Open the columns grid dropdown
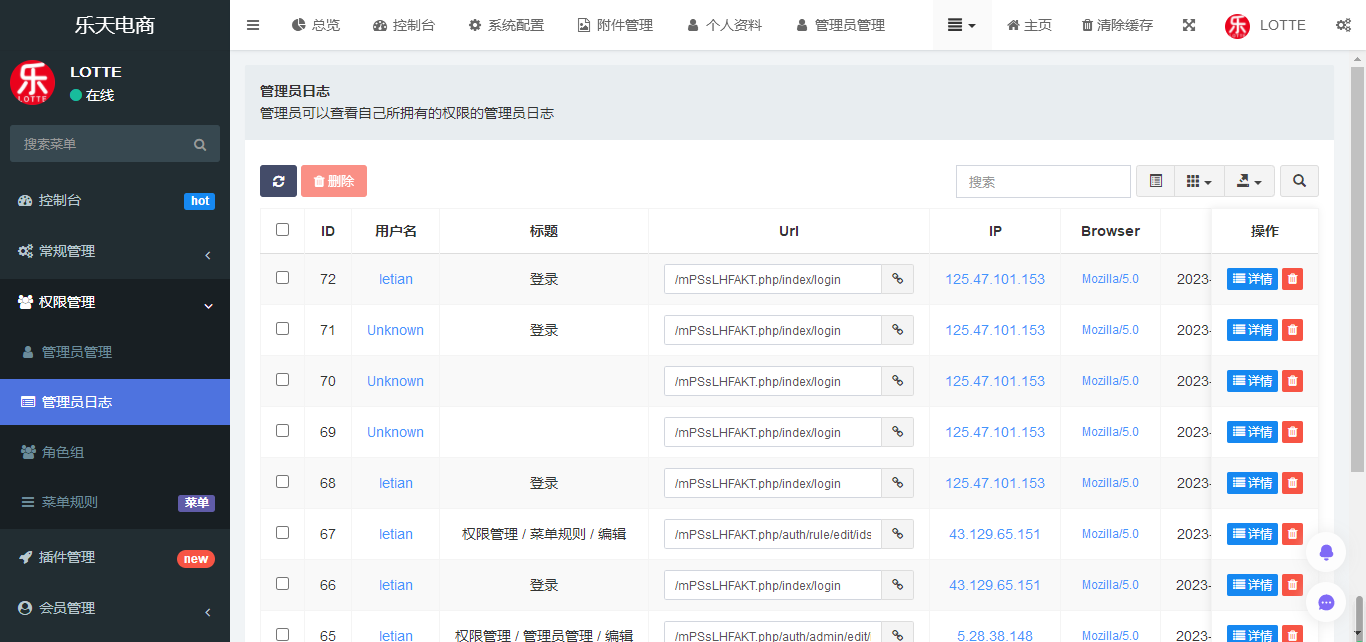The height and width of the screenshot is (642, 1366). point(1199,181)
